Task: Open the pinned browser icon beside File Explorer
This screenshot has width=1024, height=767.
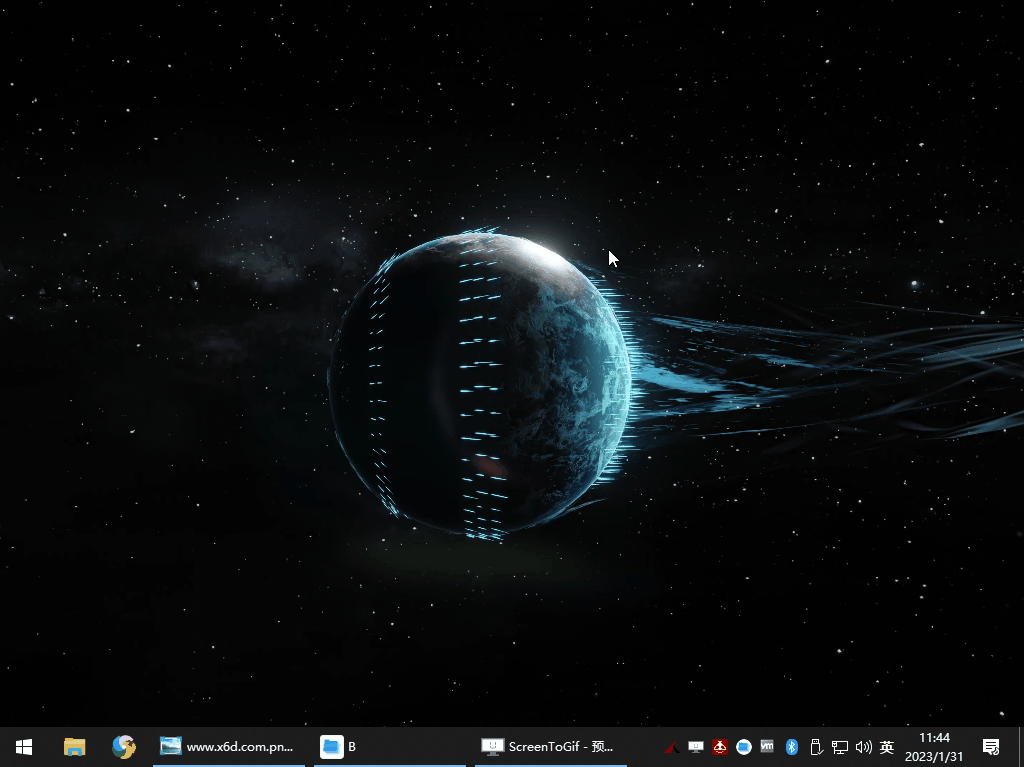Action: click(124, 746)
